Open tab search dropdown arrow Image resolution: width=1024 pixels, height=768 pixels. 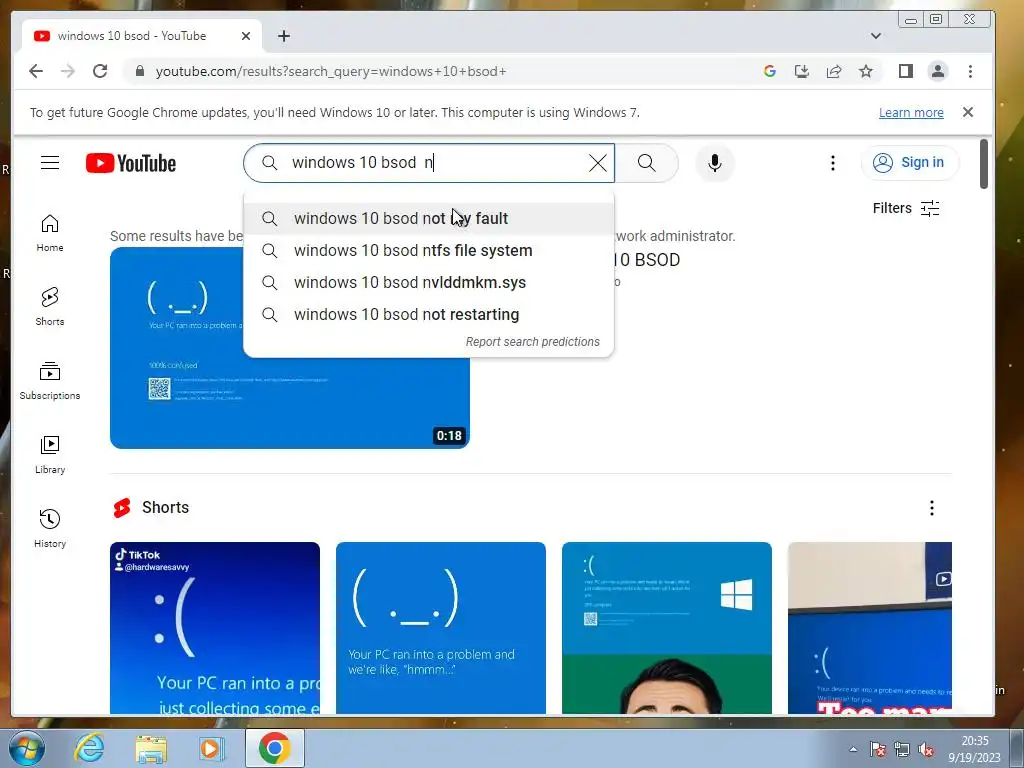click(x=876, y=36)
